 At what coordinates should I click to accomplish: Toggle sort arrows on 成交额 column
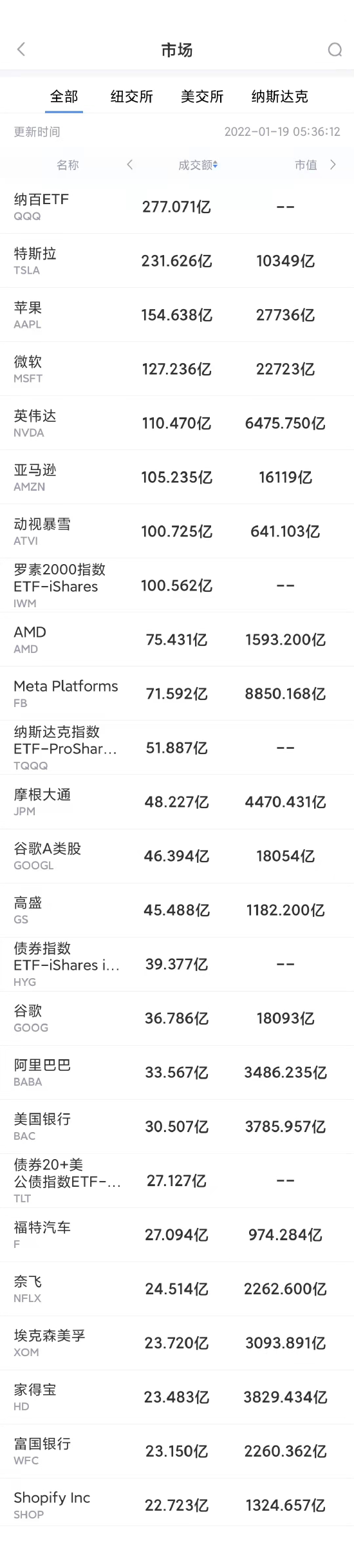[x=215, y=165]
